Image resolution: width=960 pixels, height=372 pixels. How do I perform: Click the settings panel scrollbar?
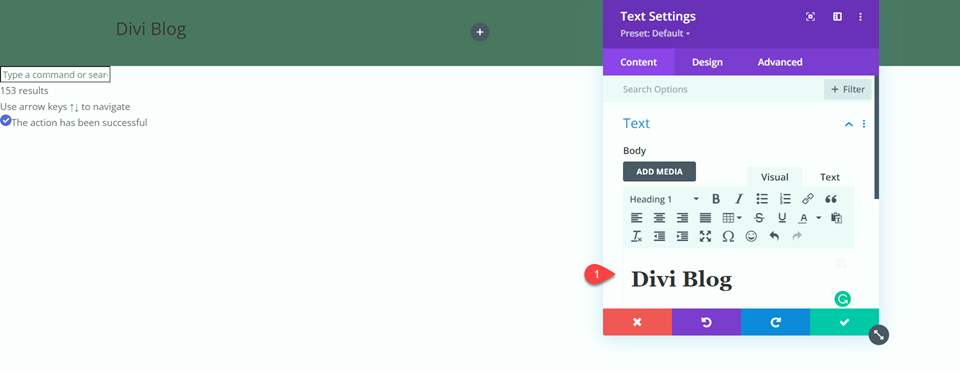pyautogui.click(x=876, y=138)
